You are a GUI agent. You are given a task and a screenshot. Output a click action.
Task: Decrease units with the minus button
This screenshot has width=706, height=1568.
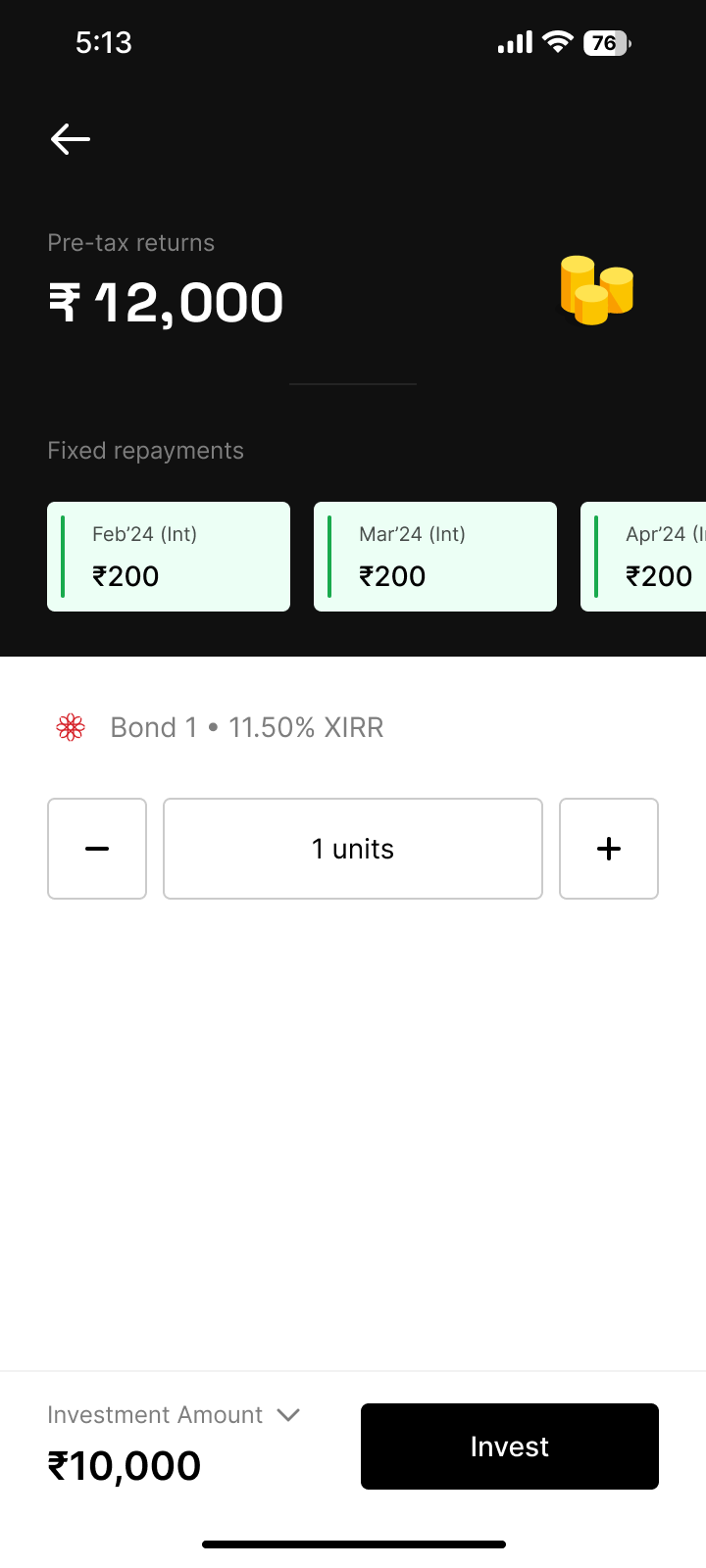97,849
